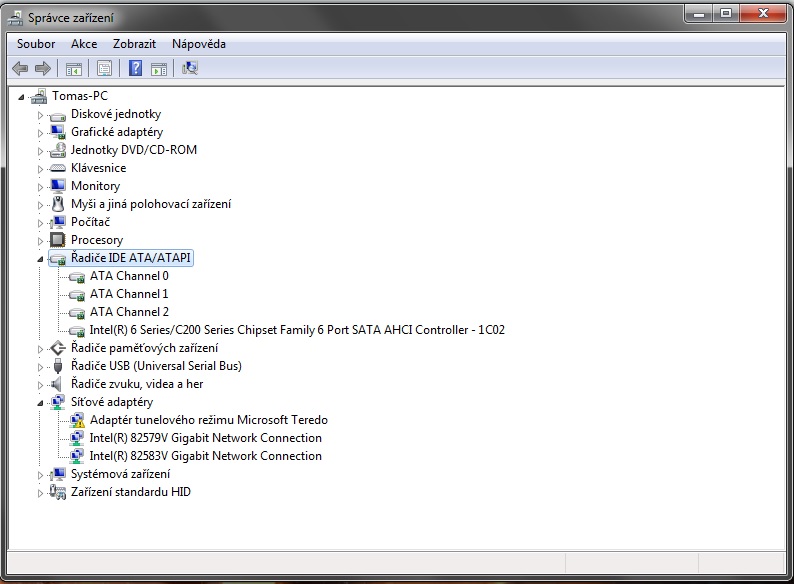Click the Forward arrow toolbar icon

coord(43,68)
